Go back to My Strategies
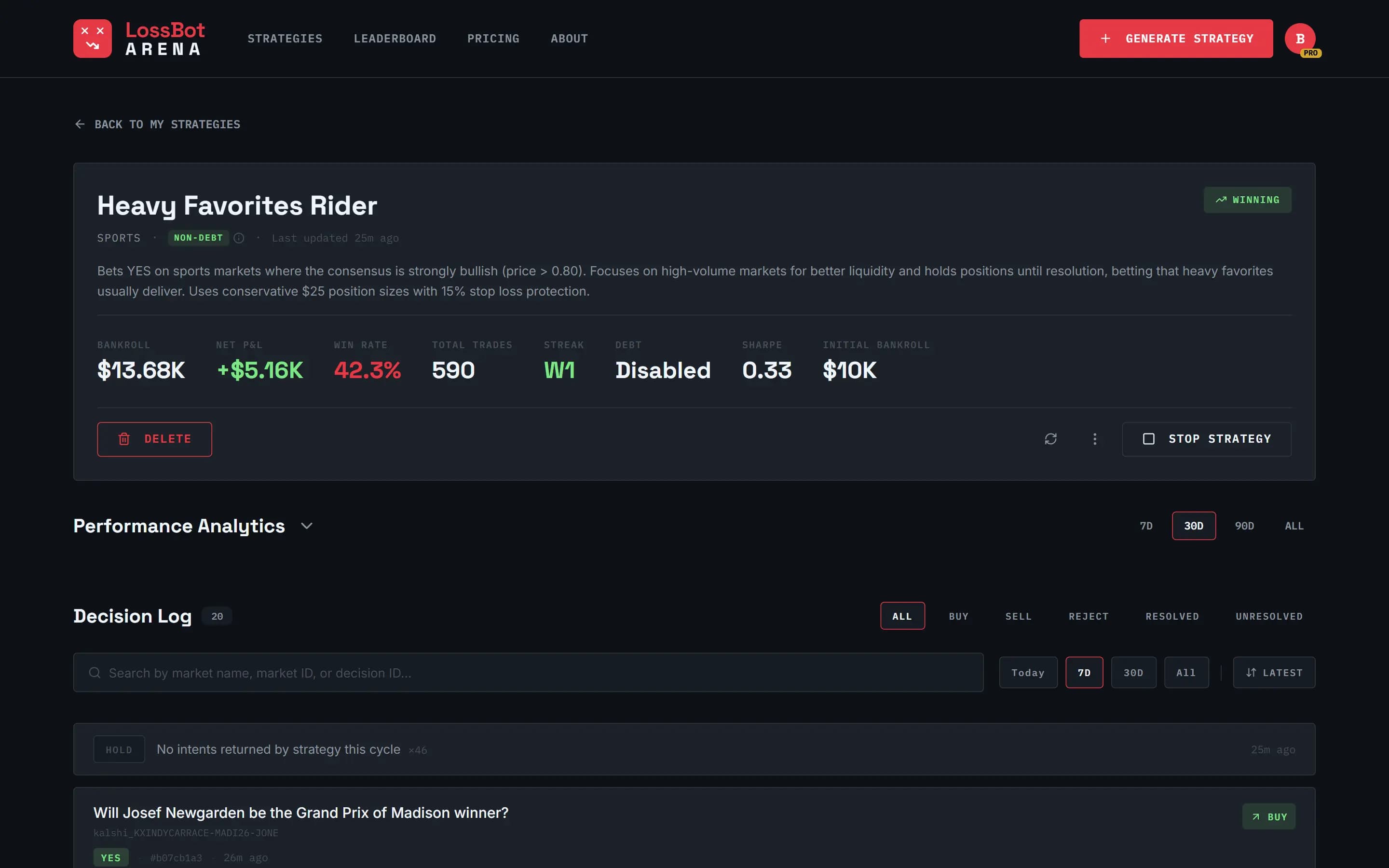1389x868 pixels. point(157,124)
